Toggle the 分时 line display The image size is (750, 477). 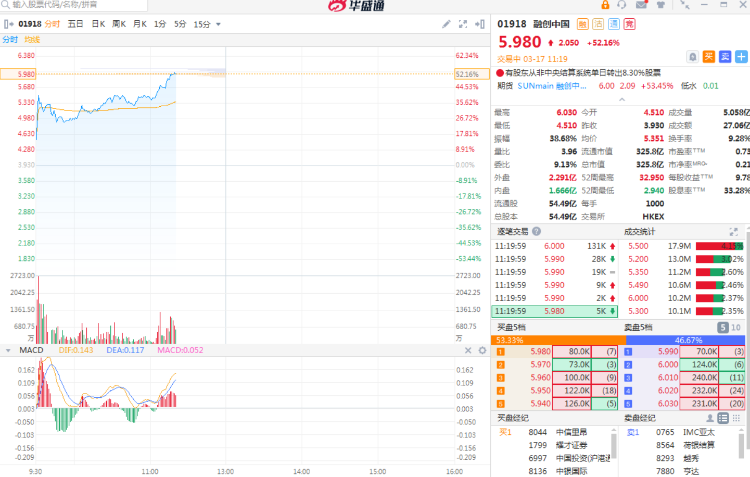10,40
